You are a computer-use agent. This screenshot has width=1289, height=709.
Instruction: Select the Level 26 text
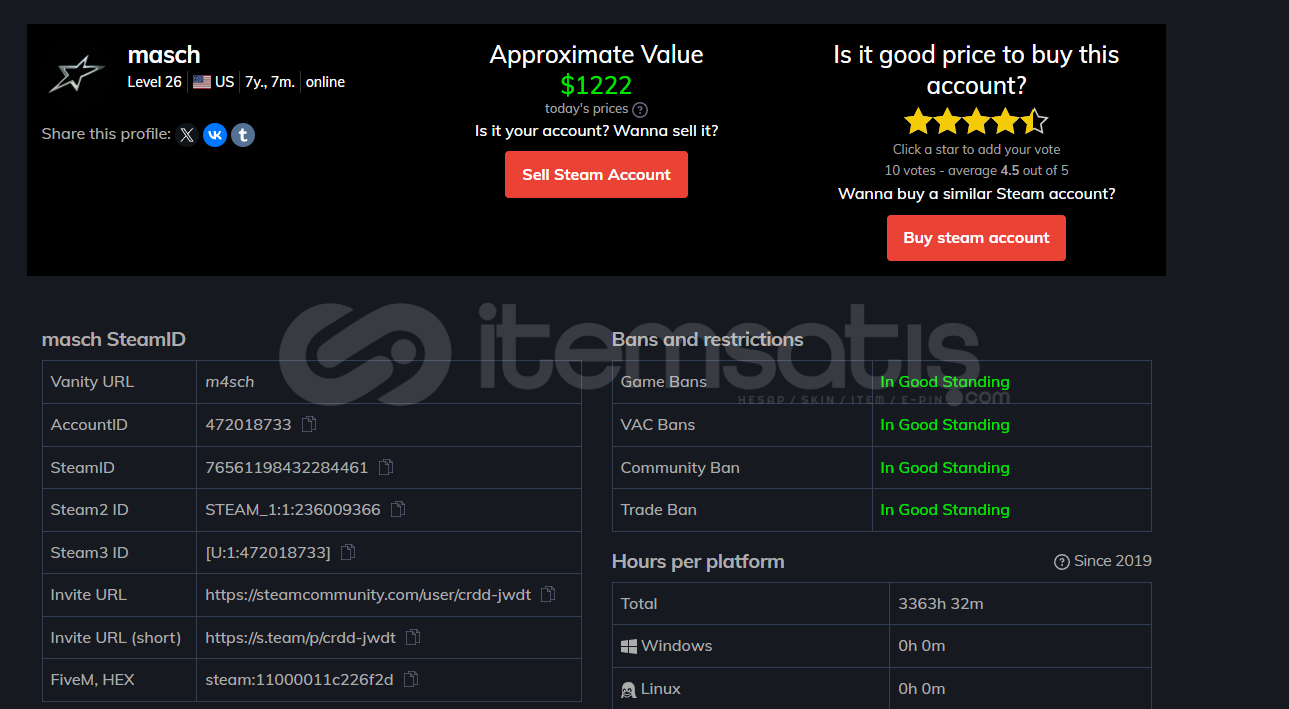click(155, 82)
